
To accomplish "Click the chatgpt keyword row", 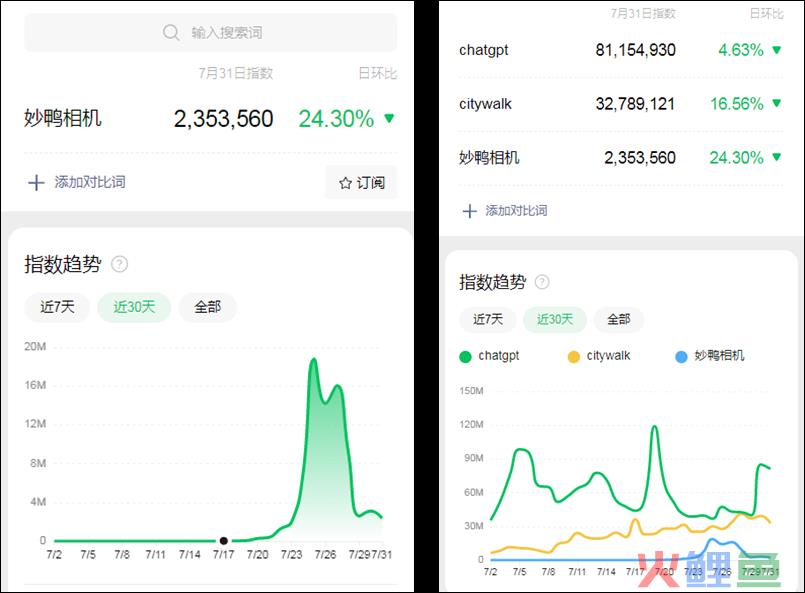I will click(620, 50).
